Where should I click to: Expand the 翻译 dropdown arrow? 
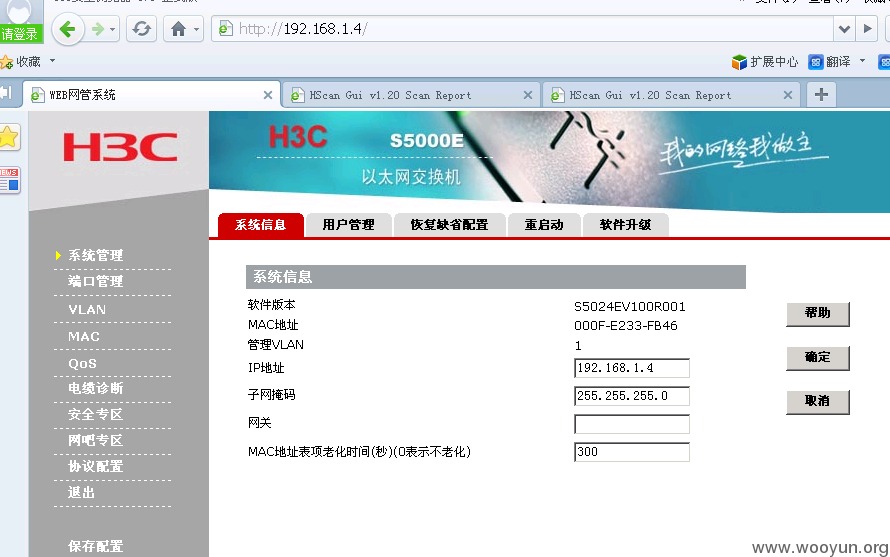[x=862, y=60]
